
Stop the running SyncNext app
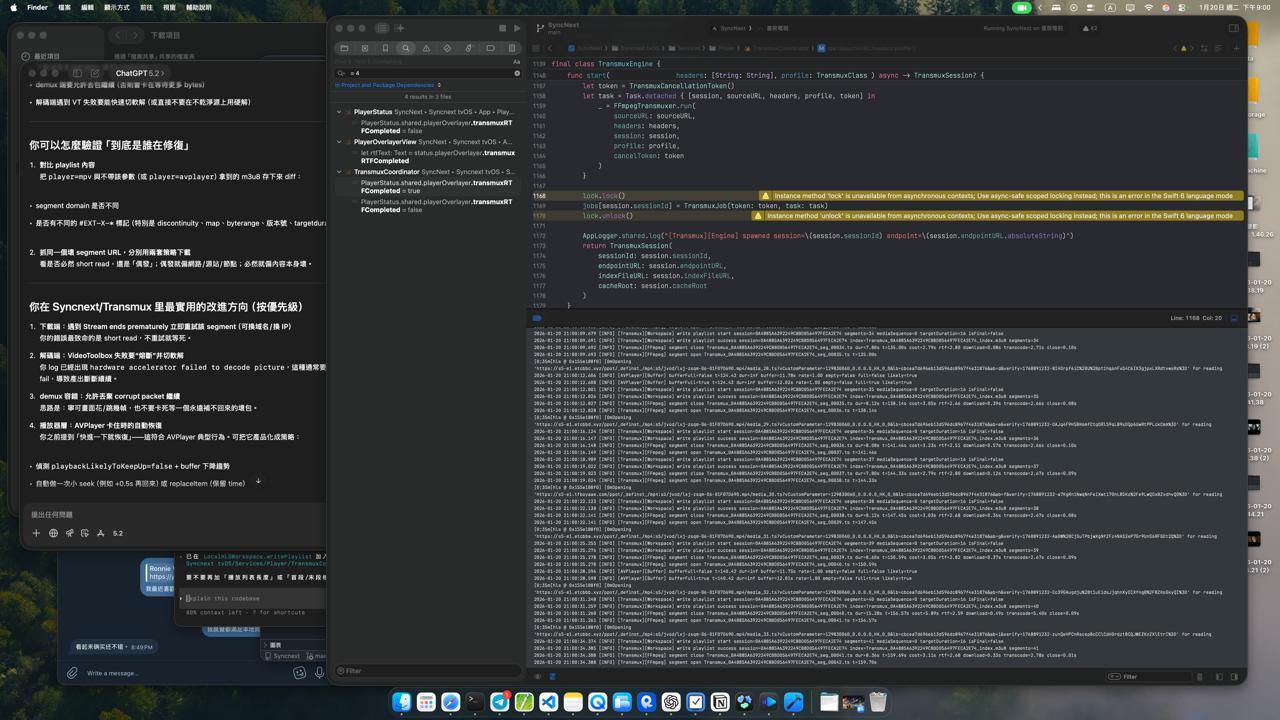click(x=502, y=28)
